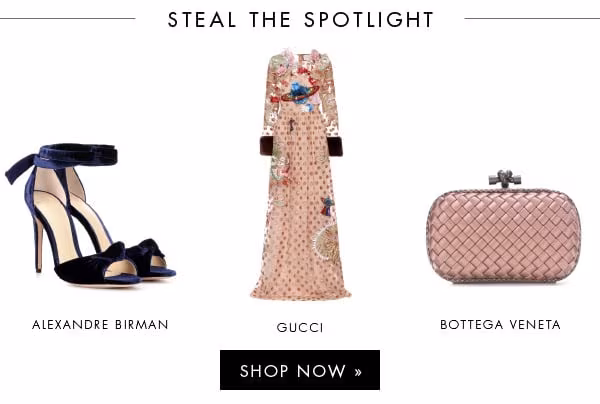Click the polka dot hem of the gown

coord(300,289)
